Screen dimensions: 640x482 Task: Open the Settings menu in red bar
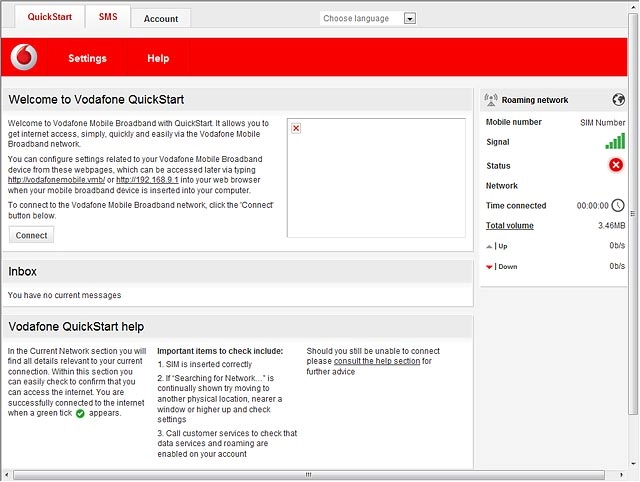[87, 58]
